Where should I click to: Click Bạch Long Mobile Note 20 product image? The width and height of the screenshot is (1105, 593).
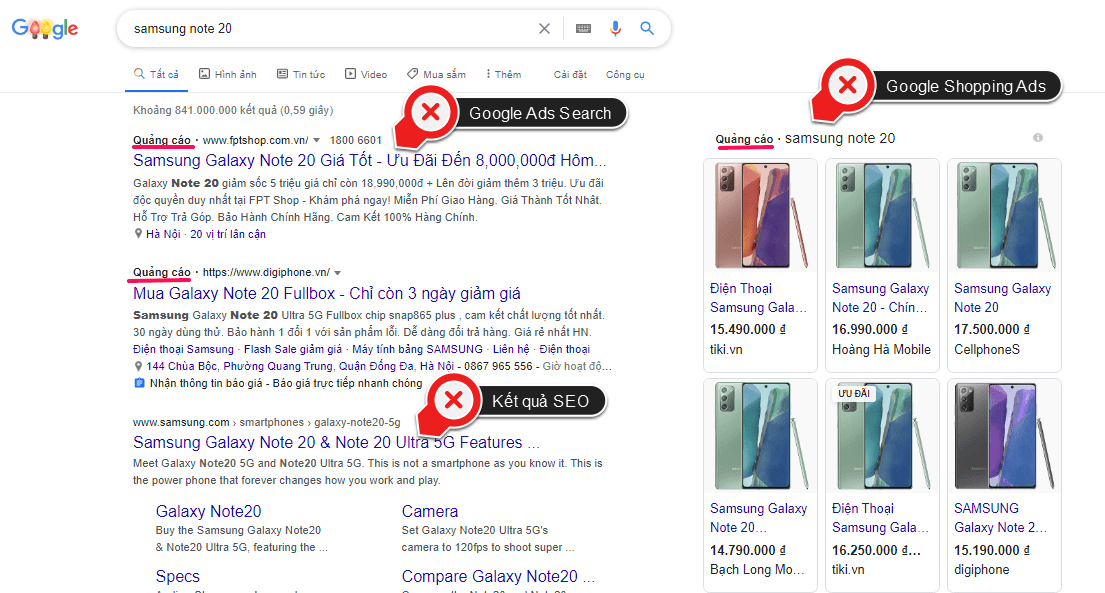(x=760, y=435)
